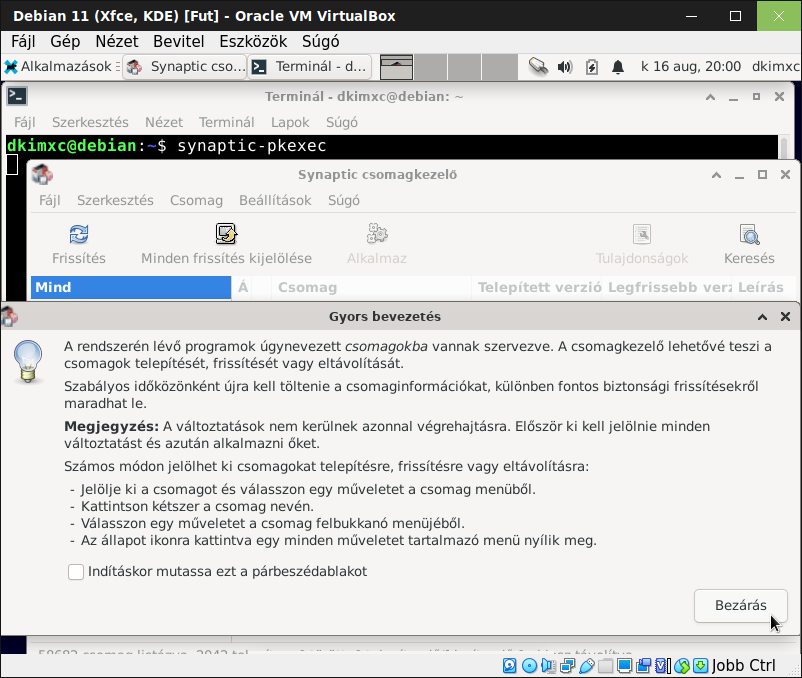Switch to the first workspace in pager
This screenshot has height=678, width=802.
point(396,67)
